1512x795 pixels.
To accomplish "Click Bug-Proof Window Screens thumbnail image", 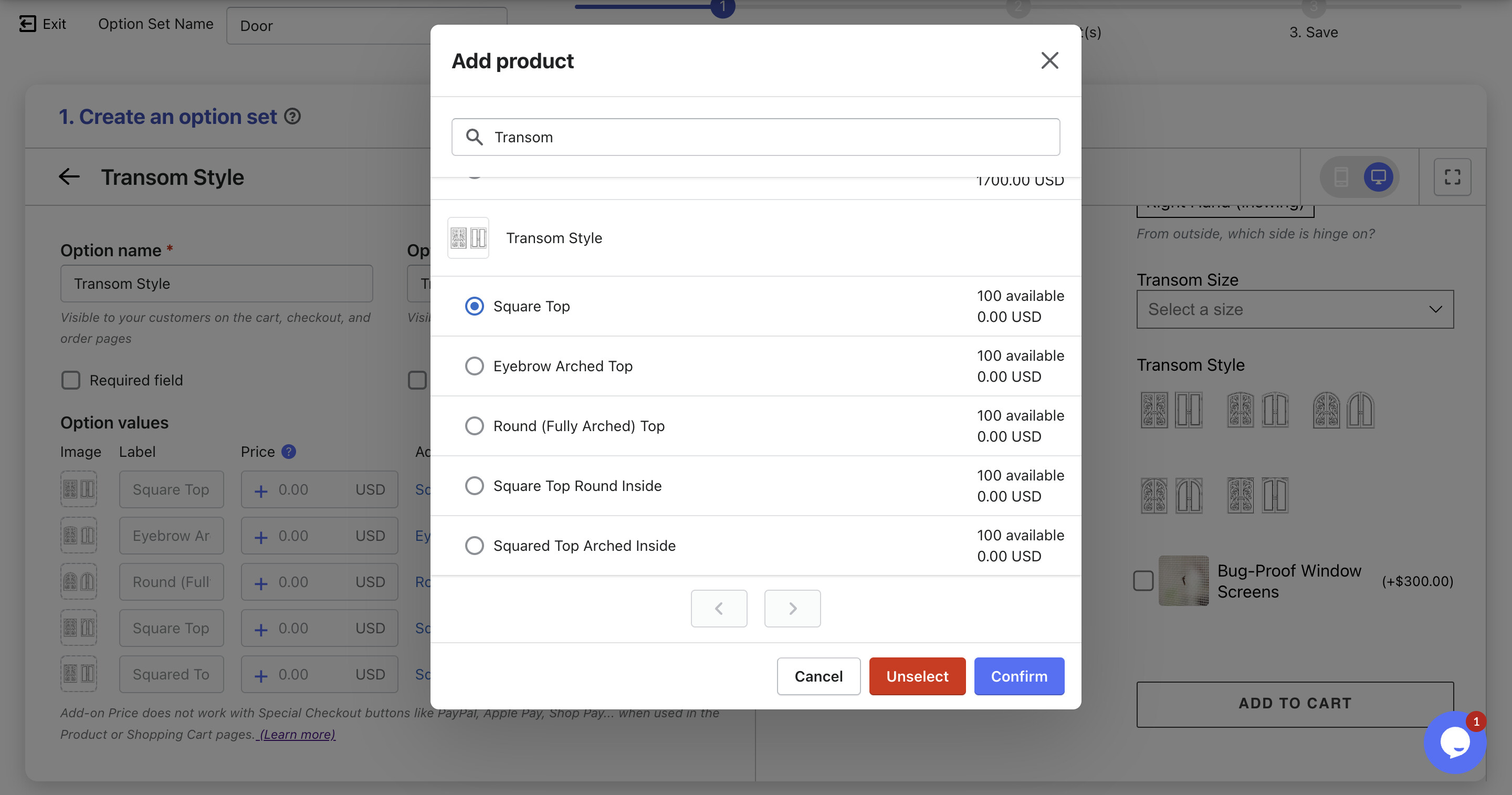I will click(x=1184, y=581).
